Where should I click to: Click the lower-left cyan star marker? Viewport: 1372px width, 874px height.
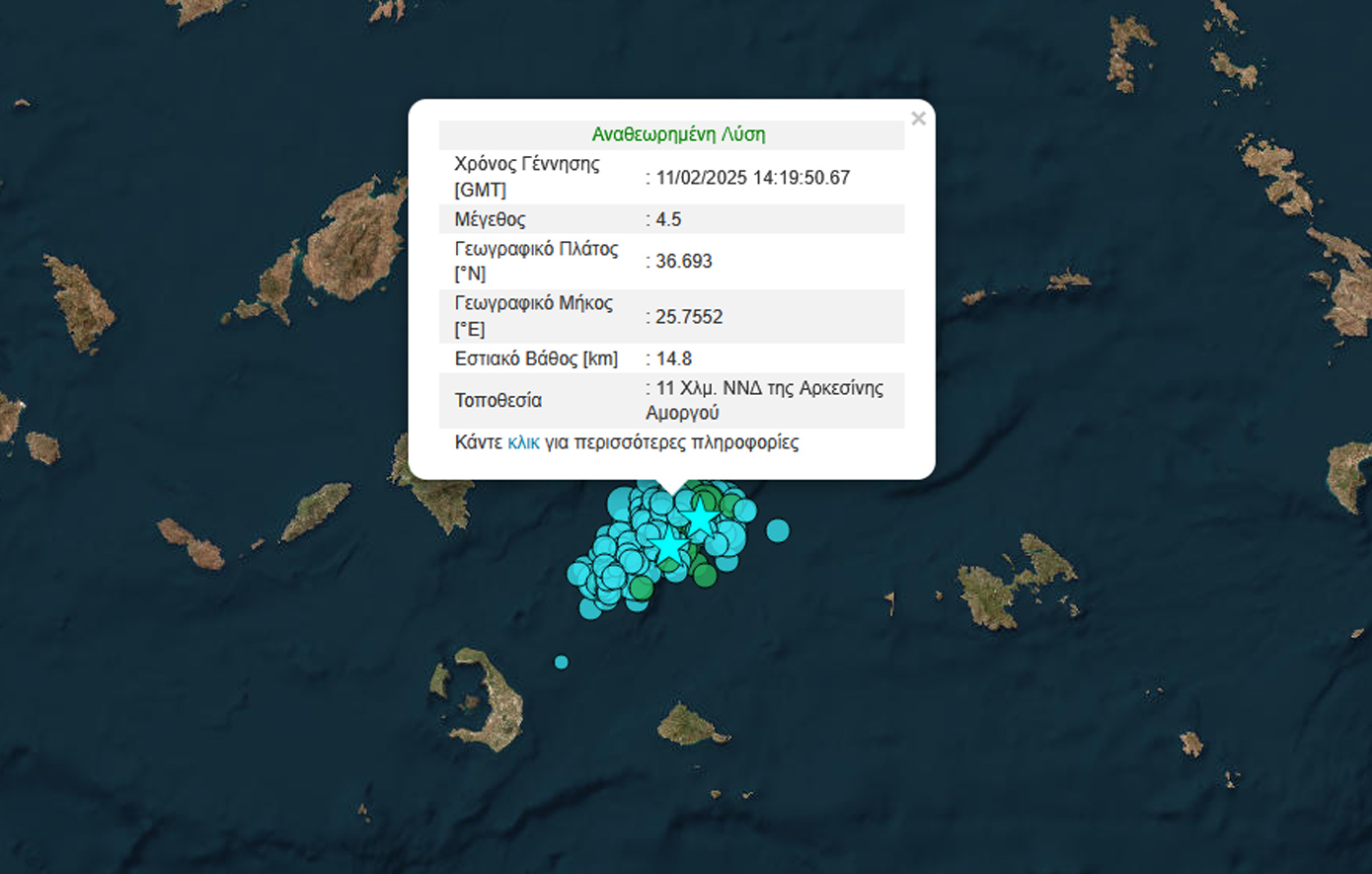670,545
